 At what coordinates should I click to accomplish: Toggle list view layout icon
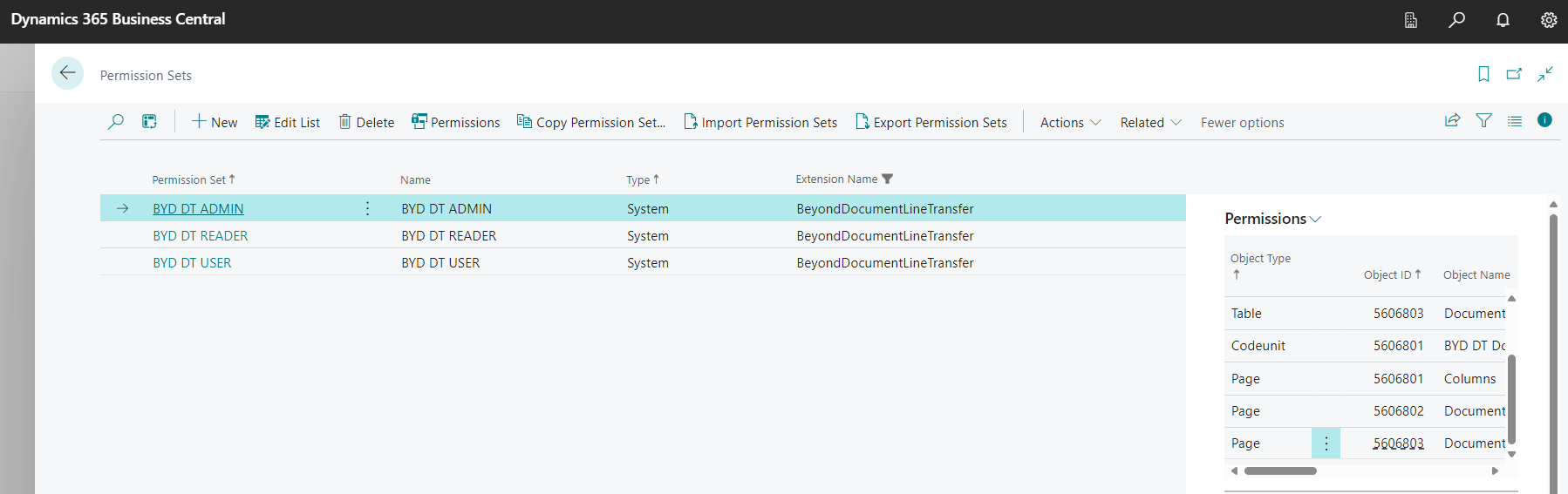(x=1515, y=121)
